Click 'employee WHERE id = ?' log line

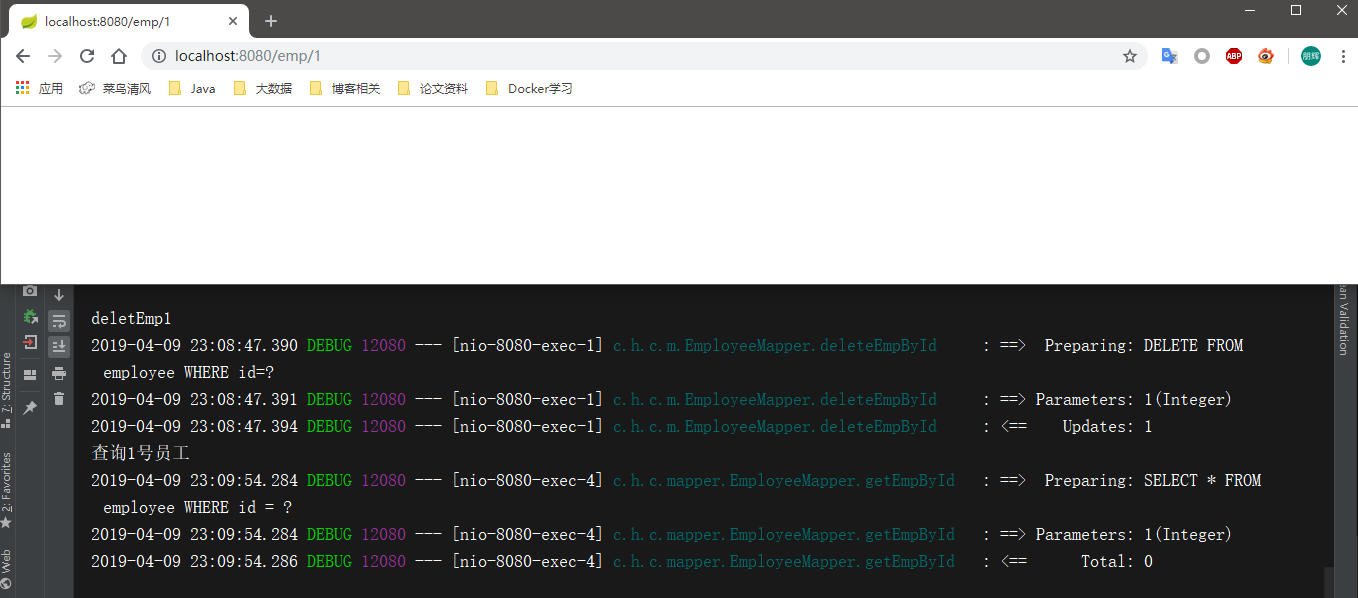tap(198, 507)
